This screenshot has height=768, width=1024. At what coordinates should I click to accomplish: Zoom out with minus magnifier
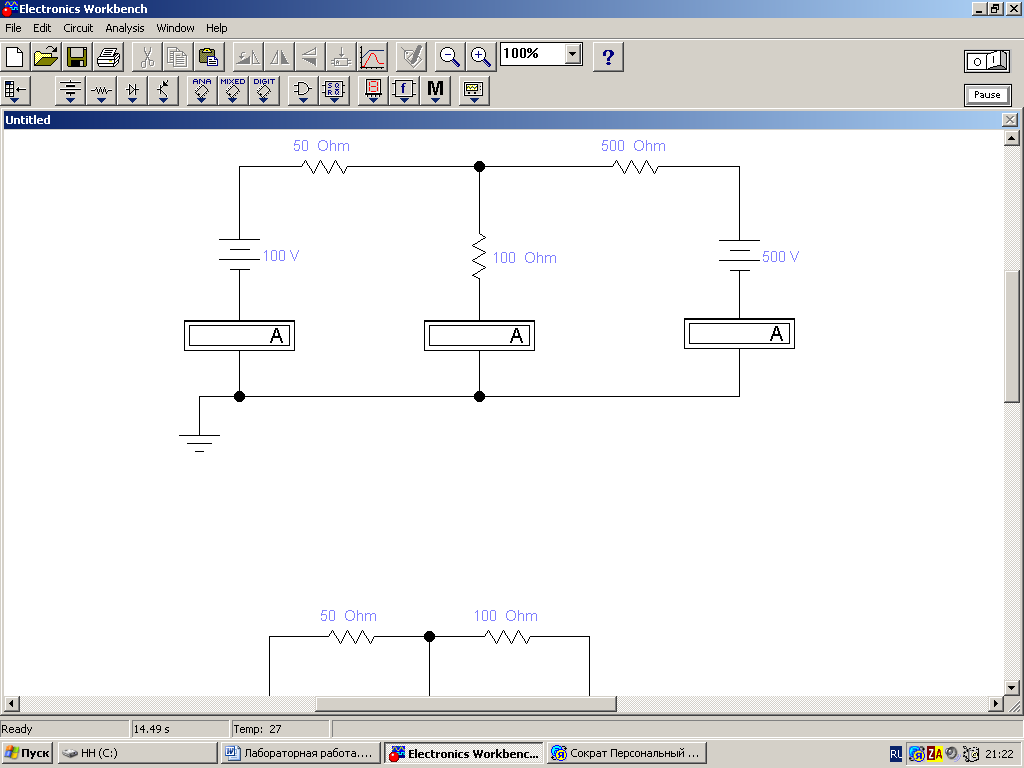[x=449, y=57]
